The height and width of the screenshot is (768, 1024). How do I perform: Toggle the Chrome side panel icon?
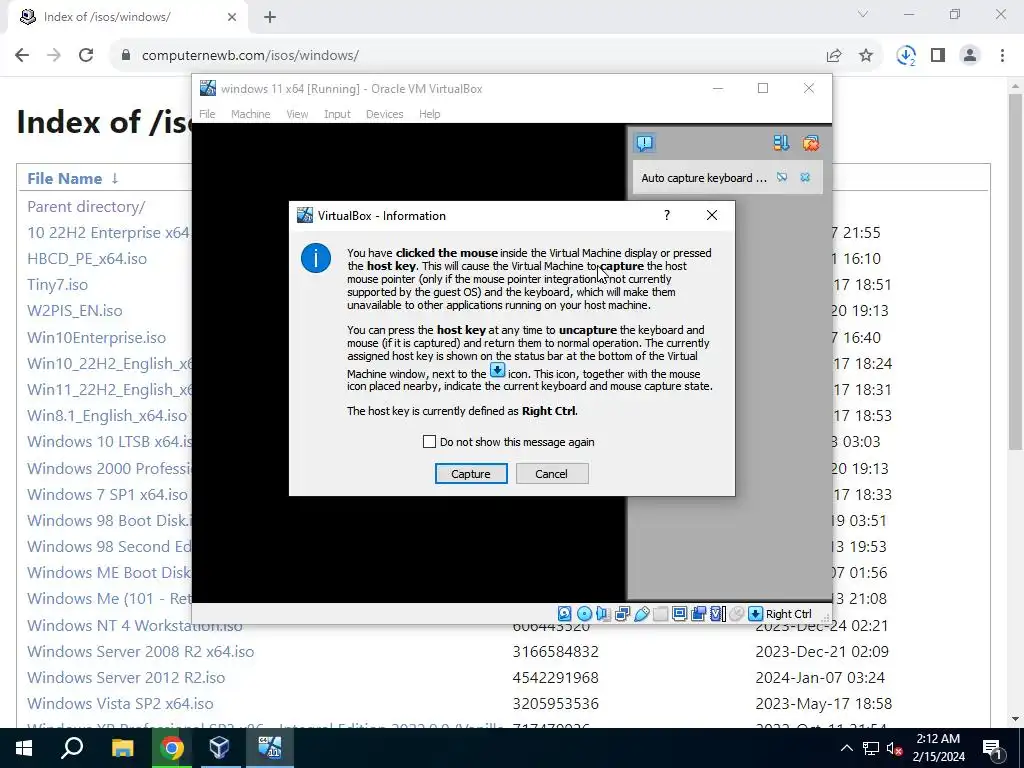pos(938,56)
